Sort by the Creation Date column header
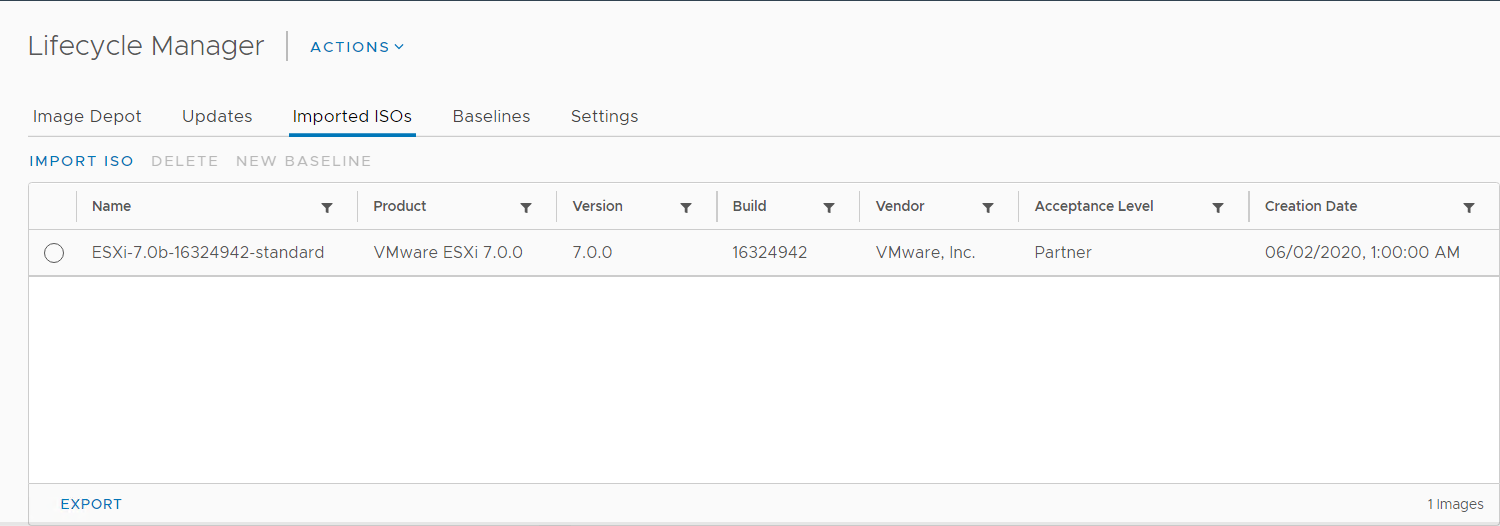Viewport: 1500px width, 526px height. [x=1311, y=206]
